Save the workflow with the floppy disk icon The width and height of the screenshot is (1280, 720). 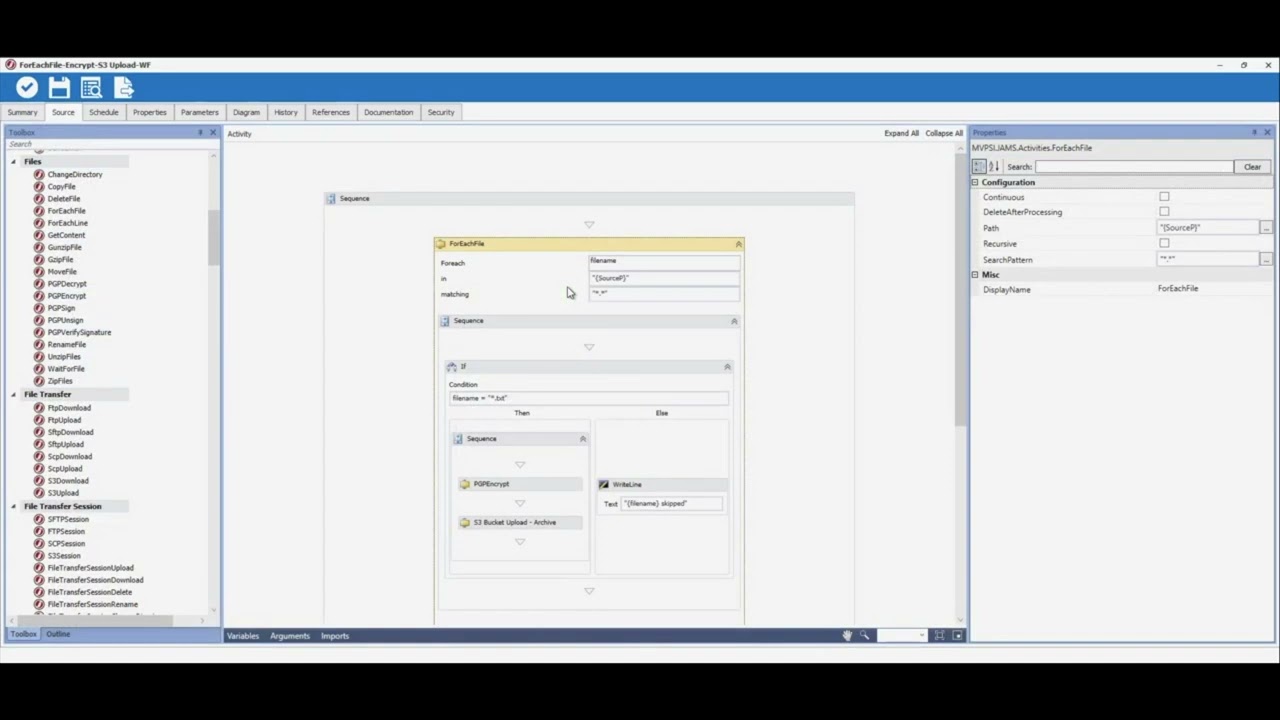point(59,88)
